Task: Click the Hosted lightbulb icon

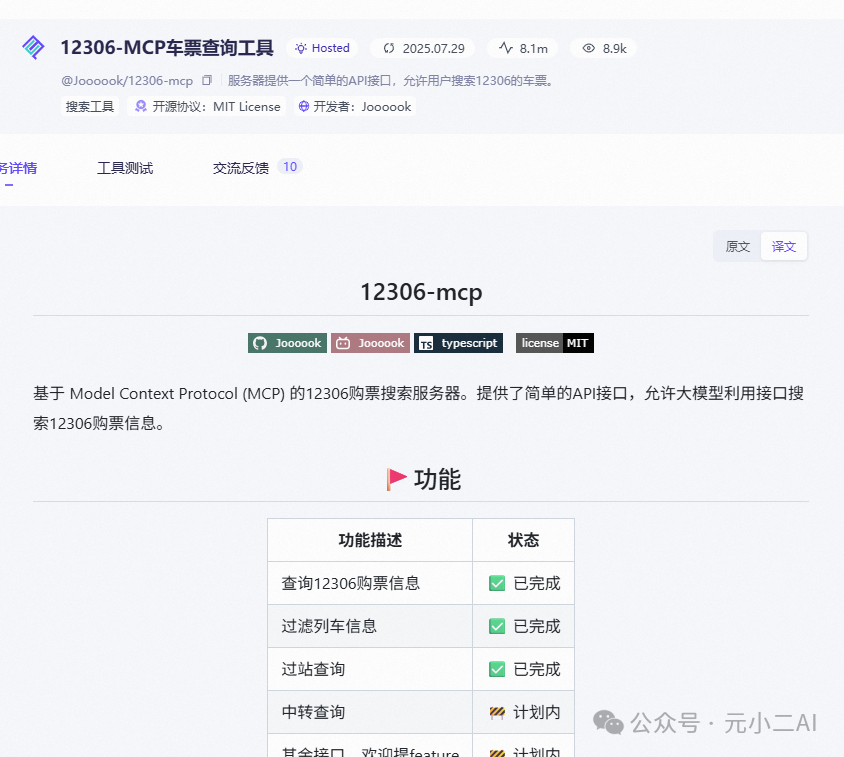Action: (301, 48)
